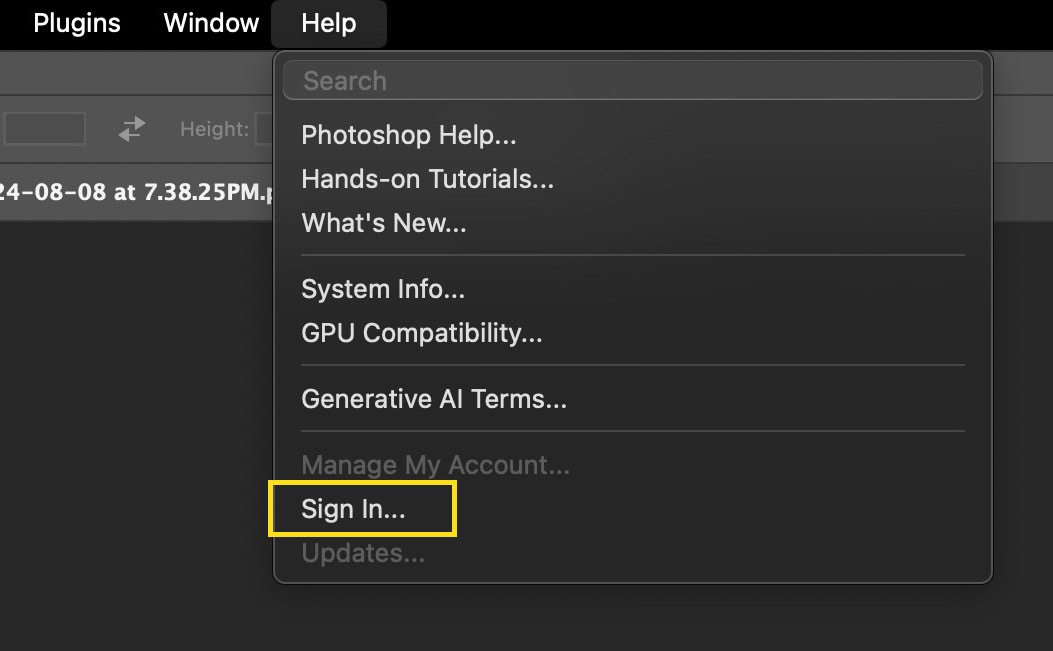The image size is (1053, 651).
Task: Swap width and height values icon
Action: point(132,129)
